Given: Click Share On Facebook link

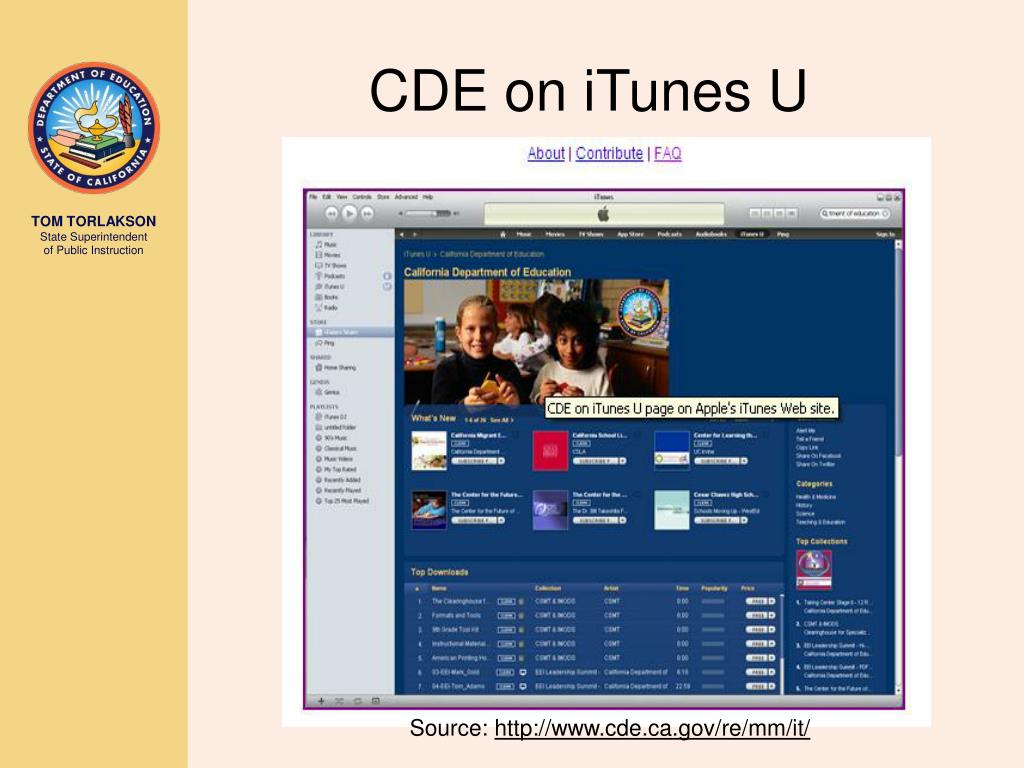Looking at the screenshot, I should 818,456.
